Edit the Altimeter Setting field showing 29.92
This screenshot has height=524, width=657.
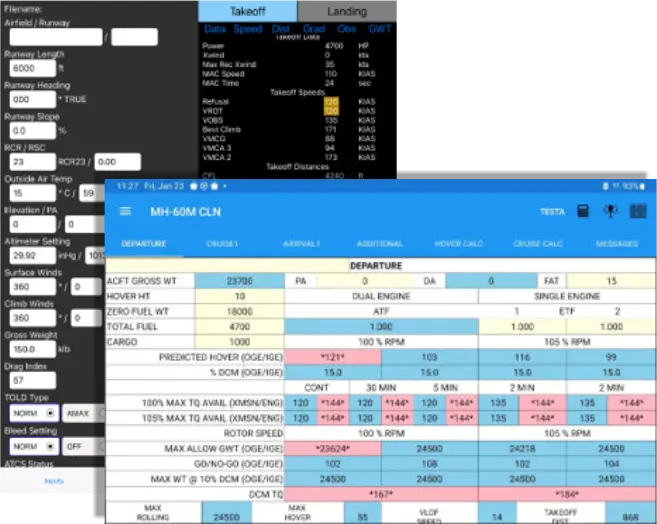click(x=32, y=256)
